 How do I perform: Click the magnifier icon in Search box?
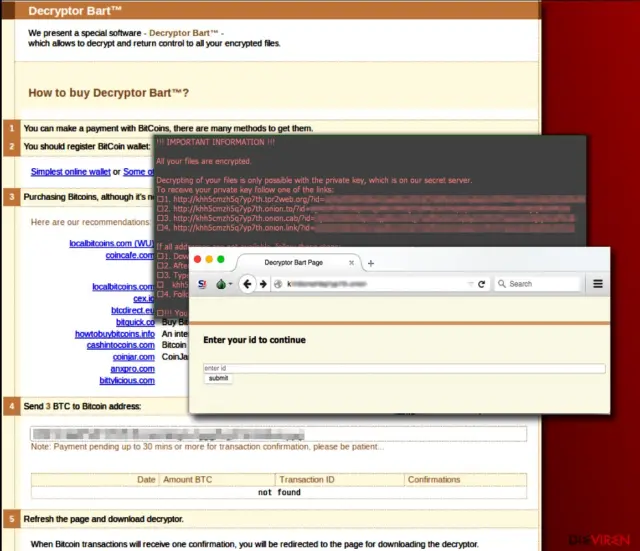[x=502, y=284]
